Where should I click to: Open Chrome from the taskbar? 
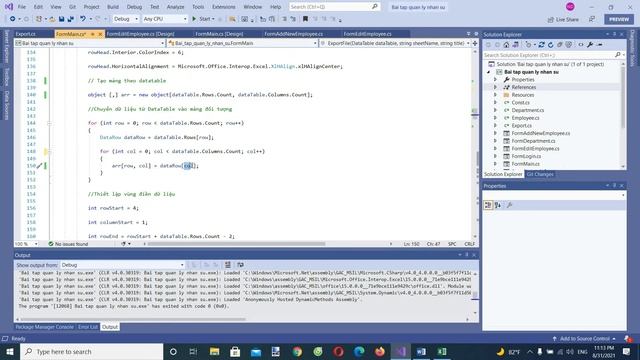[x=297, y=351]
